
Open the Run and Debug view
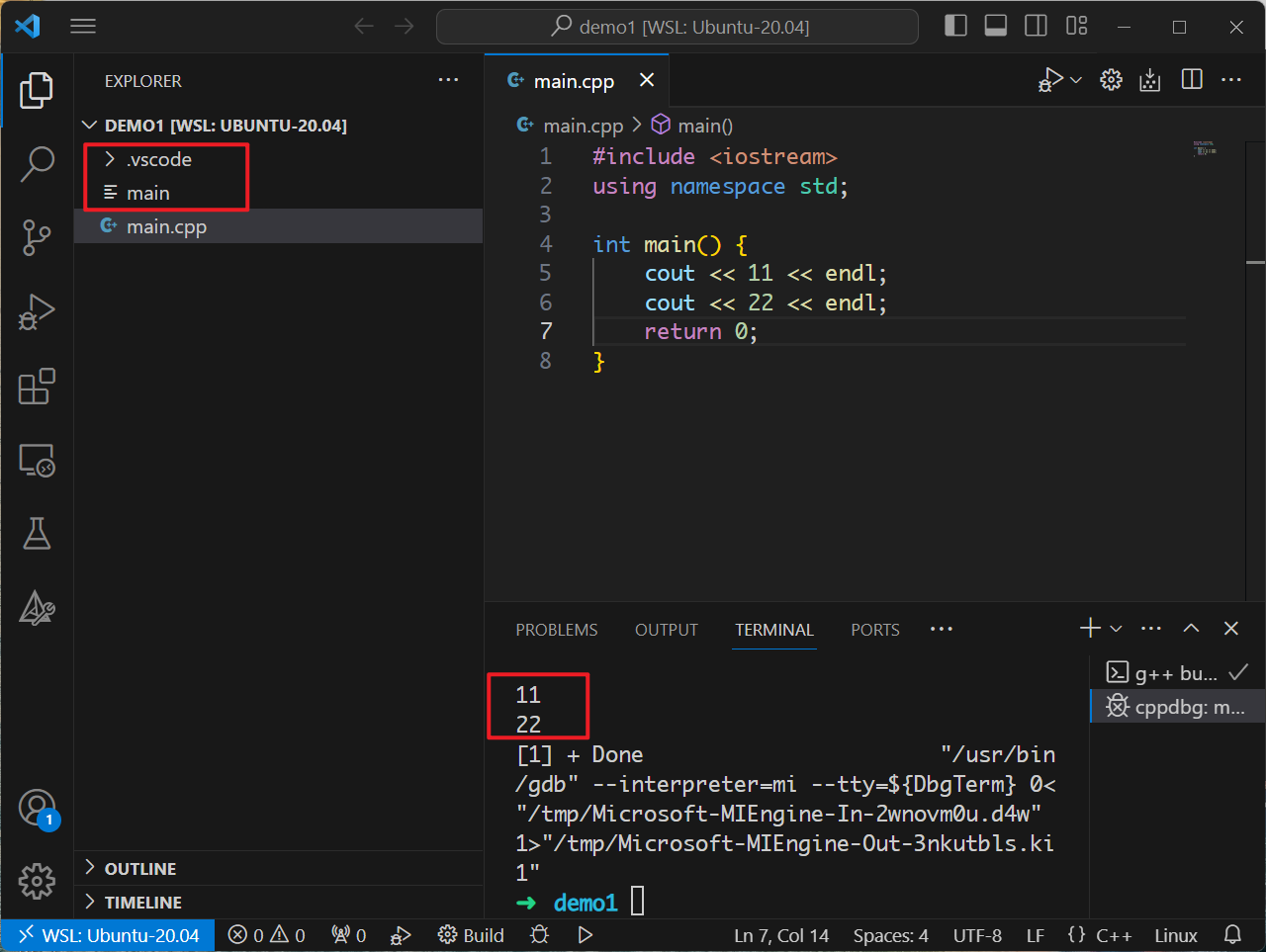(x=37, y=311)
